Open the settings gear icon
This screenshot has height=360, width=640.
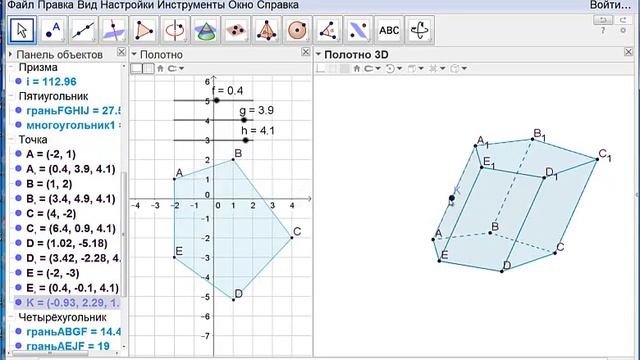click(623, 31)
